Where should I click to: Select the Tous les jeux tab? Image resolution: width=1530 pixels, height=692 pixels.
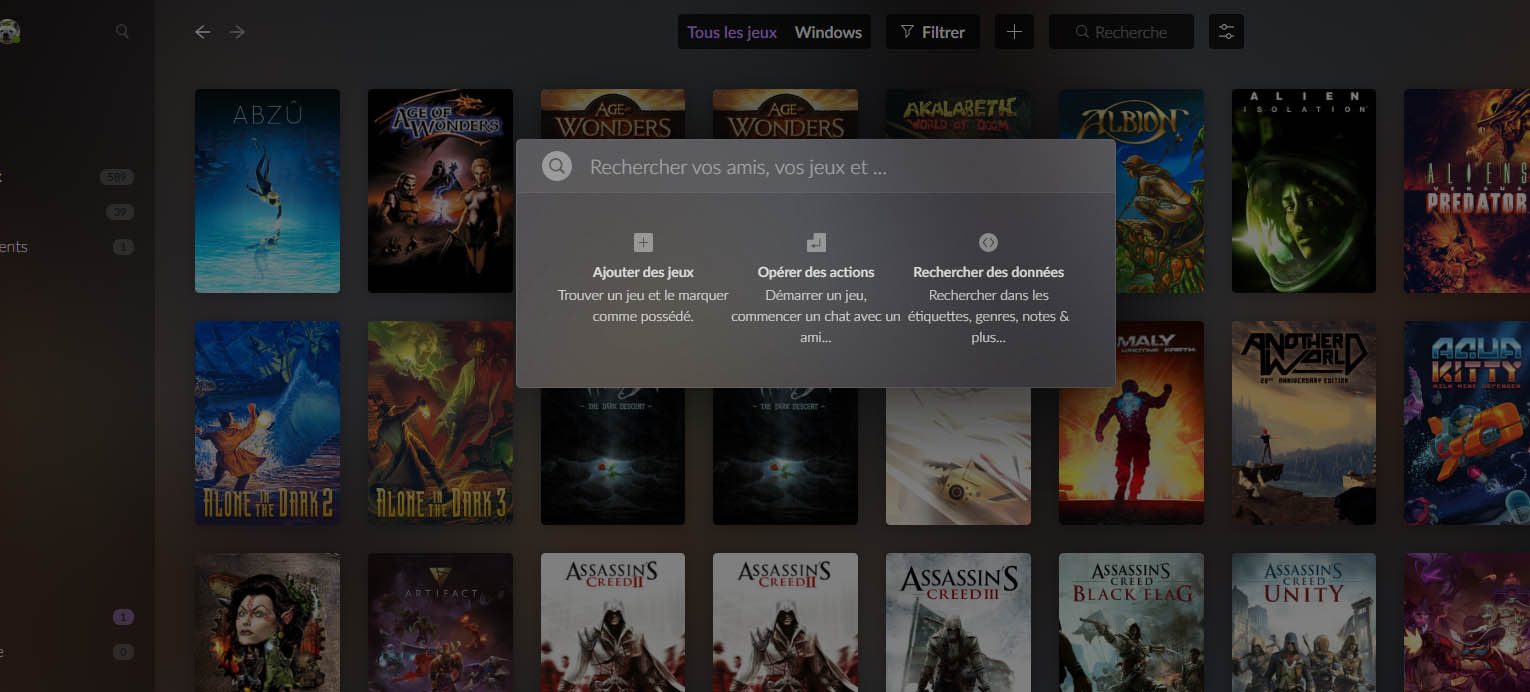[x=732, y=32]
